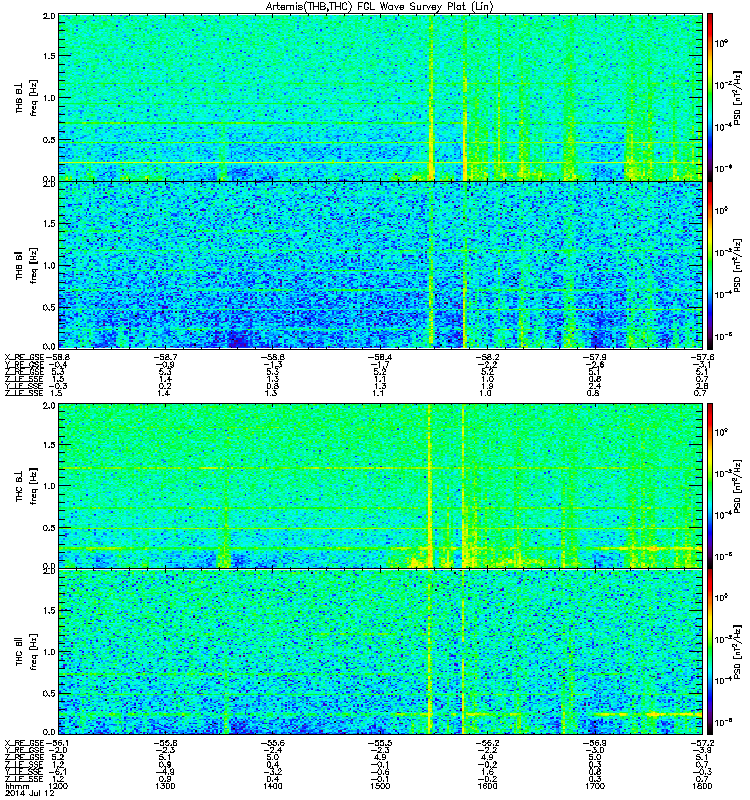The height and width of the screenshot is (800, 750).
Task: Click the 1300 time tick label
Action: click(x=165, y=786)
